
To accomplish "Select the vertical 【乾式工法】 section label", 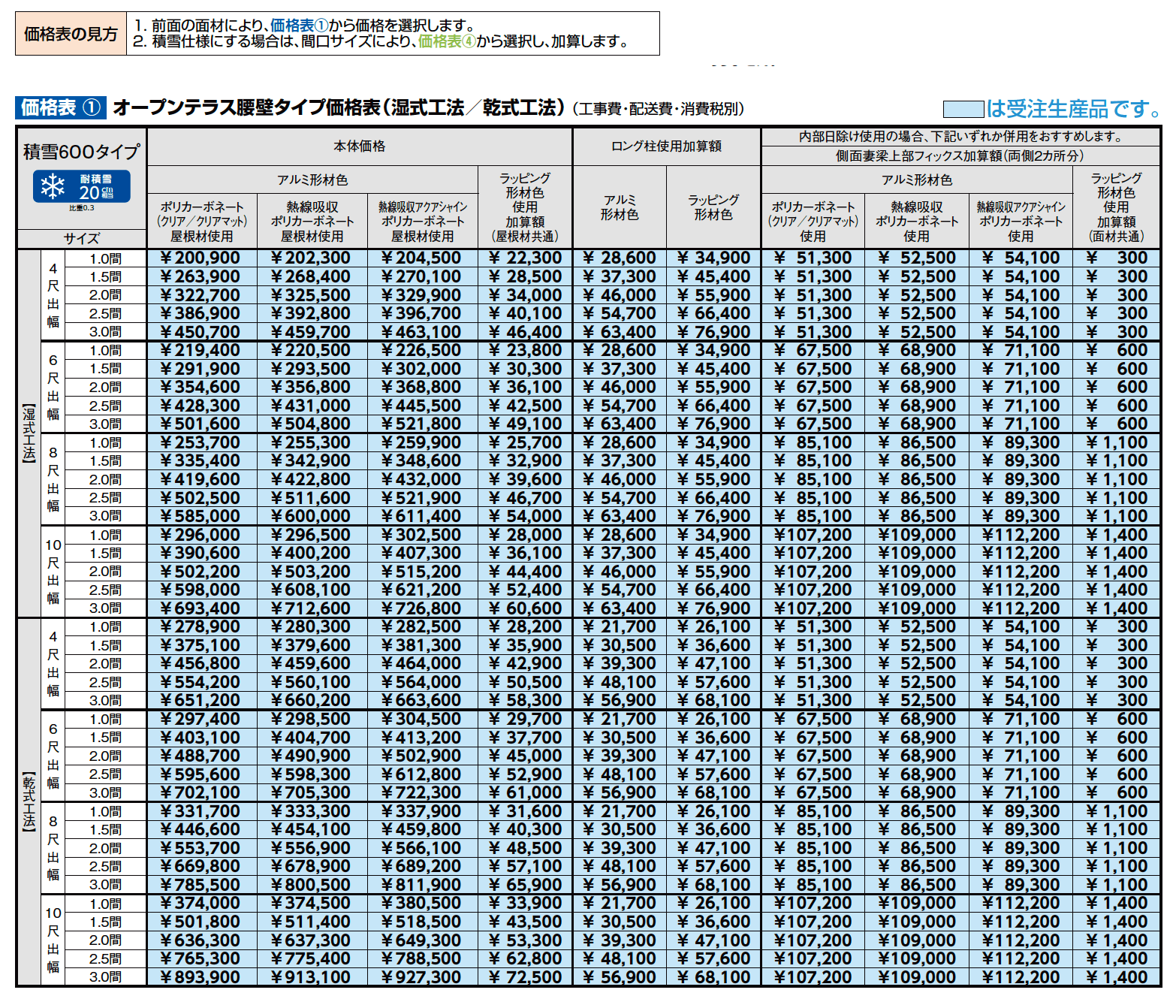I will (29, 801).
